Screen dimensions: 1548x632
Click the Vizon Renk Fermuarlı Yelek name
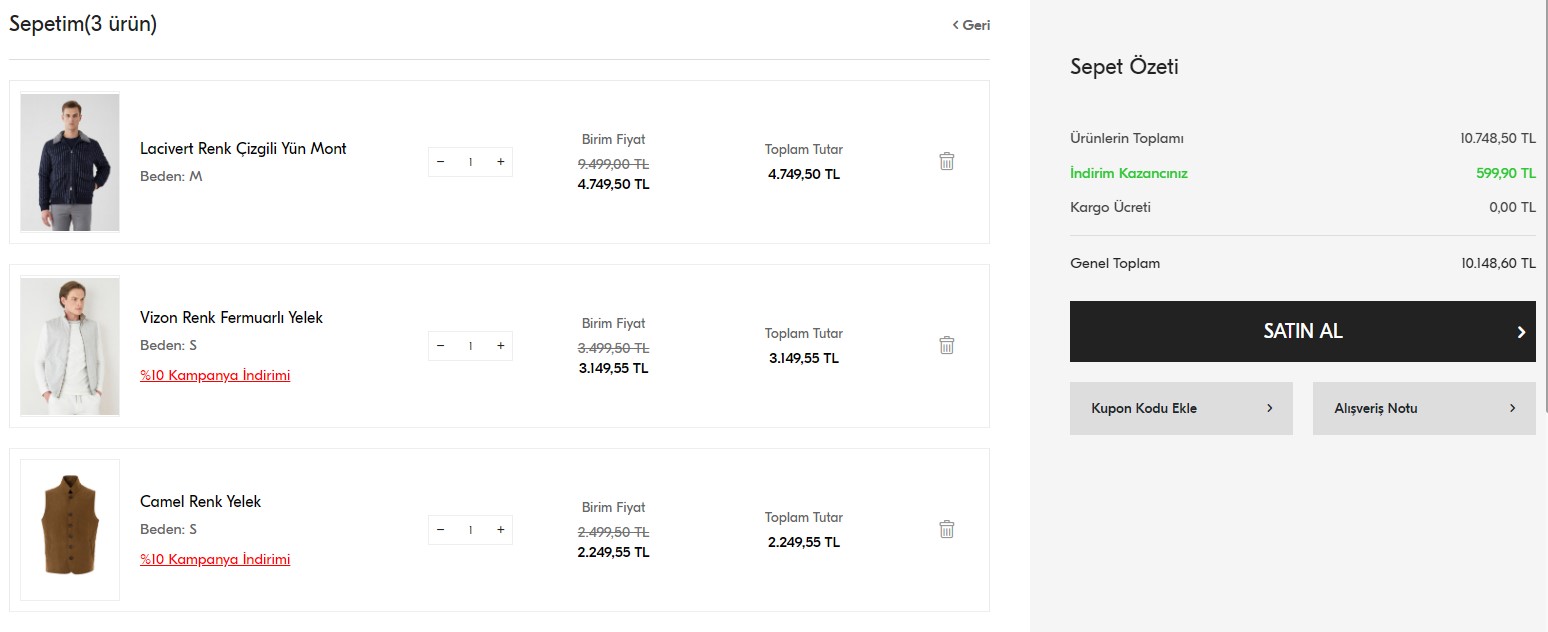[x=231, y=318]
